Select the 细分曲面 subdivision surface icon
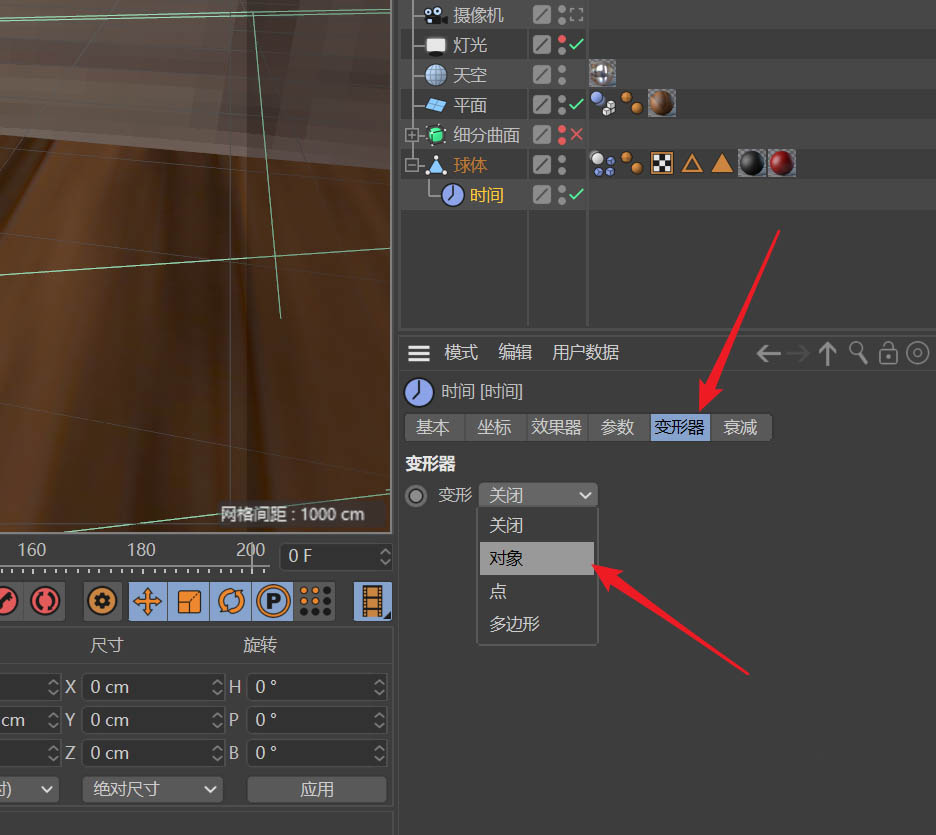This screenshot has height=835, width=936. tap(434, 134)
